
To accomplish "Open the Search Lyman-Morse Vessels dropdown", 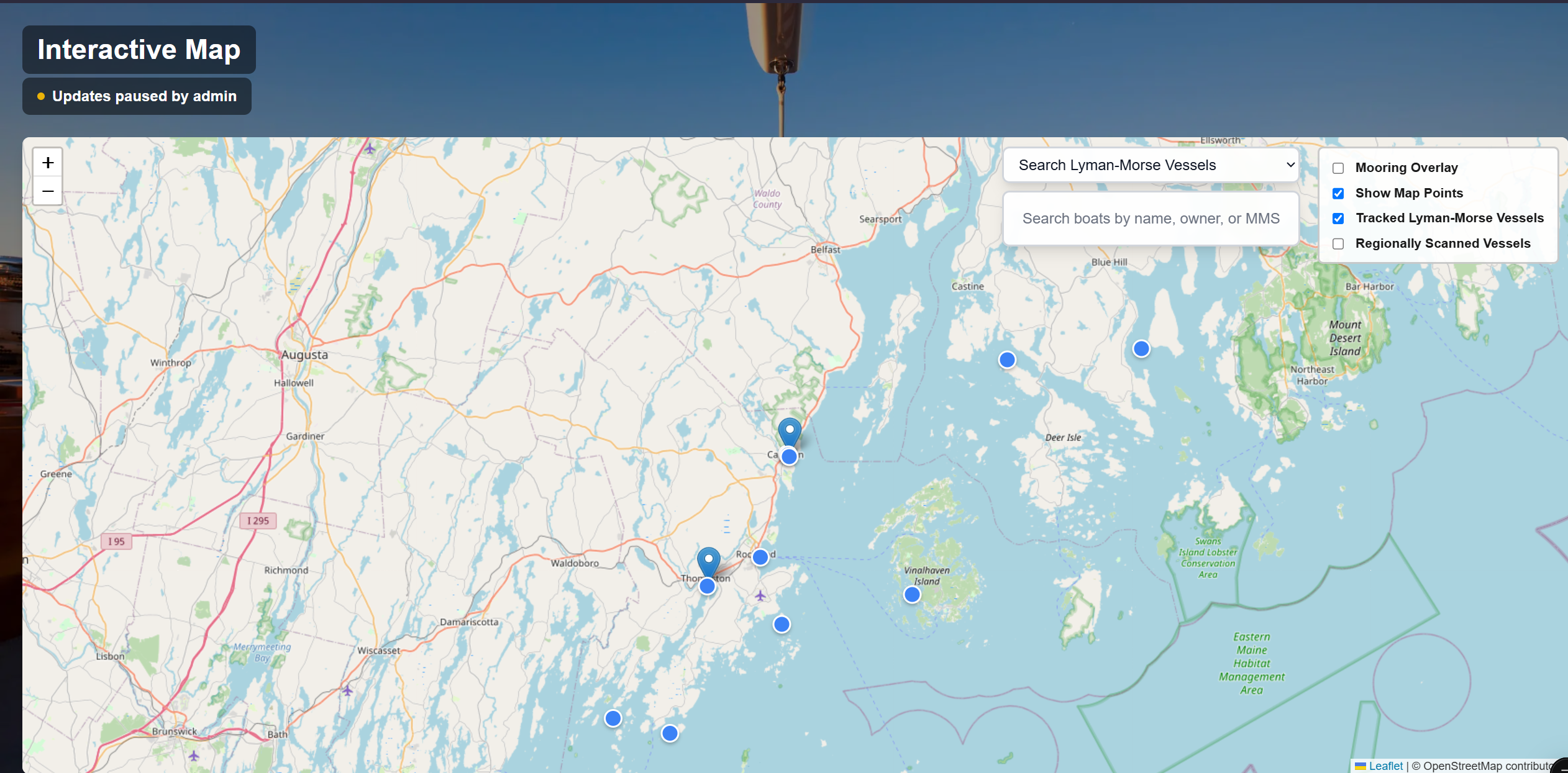I will pyautogui.click(x=1151, y=165).
